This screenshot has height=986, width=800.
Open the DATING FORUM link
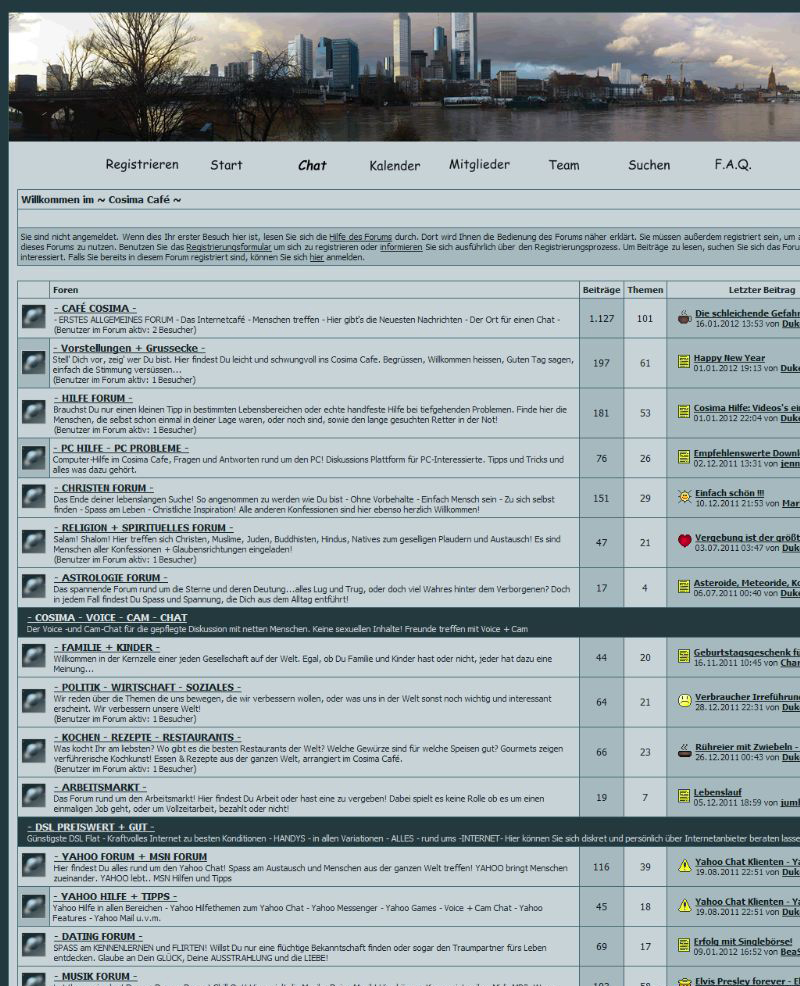[98, 936]
